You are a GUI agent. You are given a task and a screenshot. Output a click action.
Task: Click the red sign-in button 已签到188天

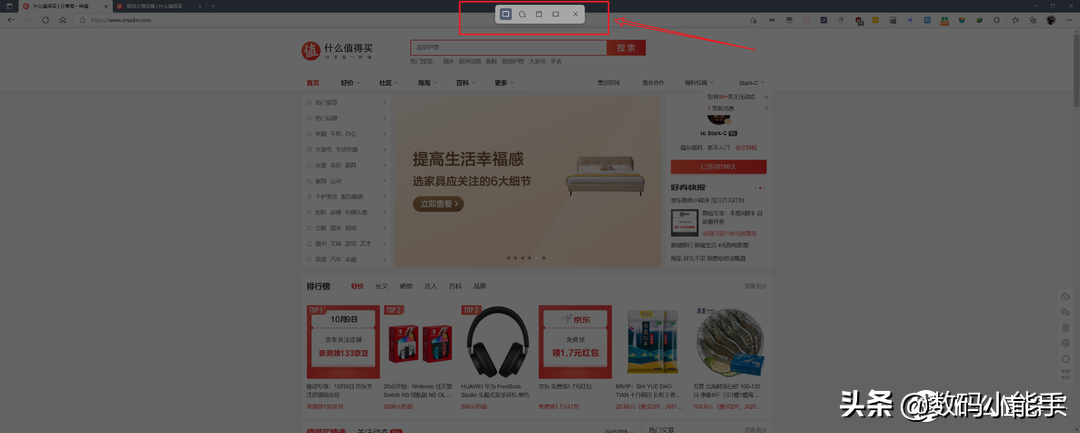[718, 167]
